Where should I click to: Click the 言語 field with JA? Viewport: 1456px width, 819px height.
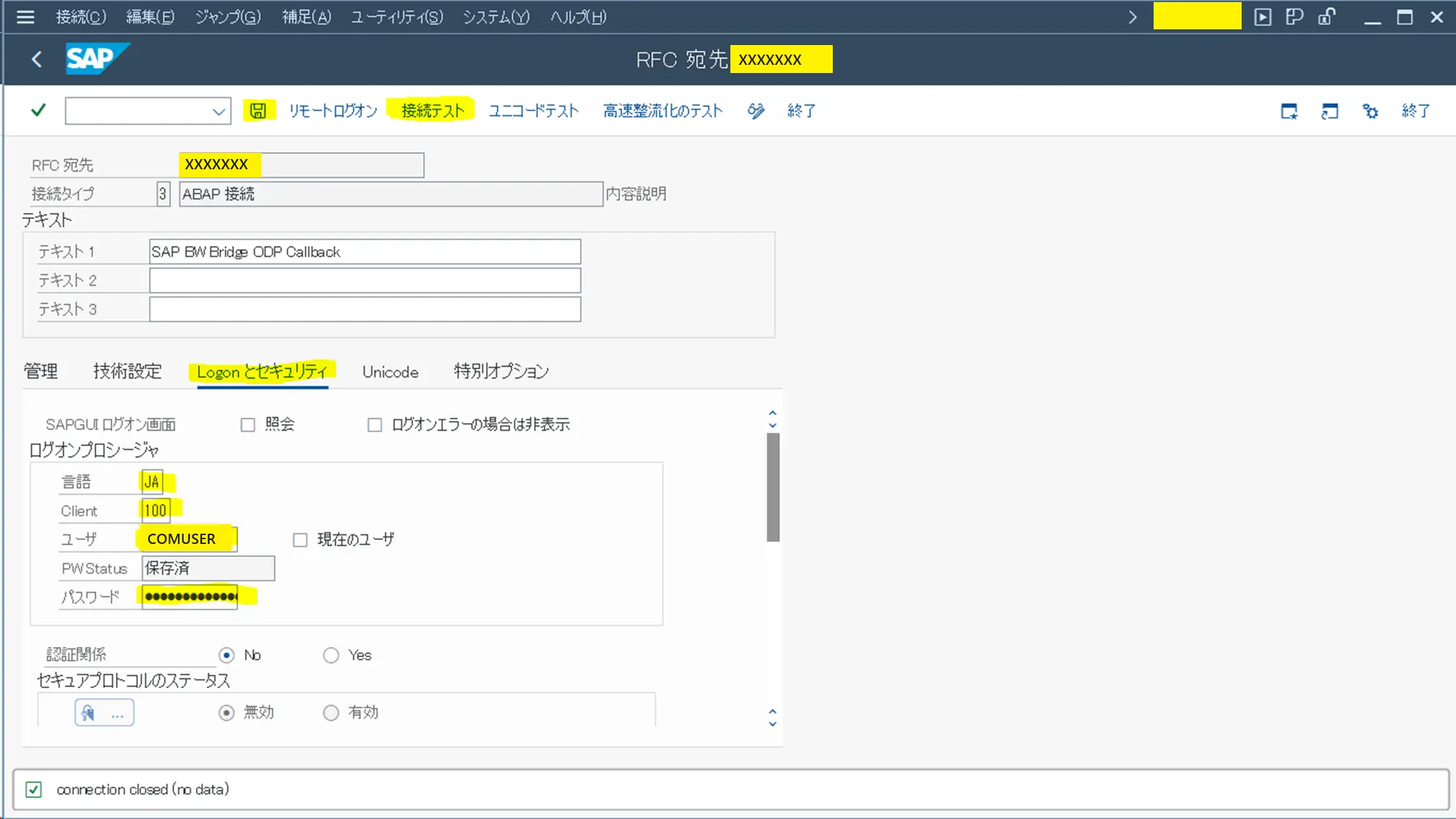(x=152, y=483)
